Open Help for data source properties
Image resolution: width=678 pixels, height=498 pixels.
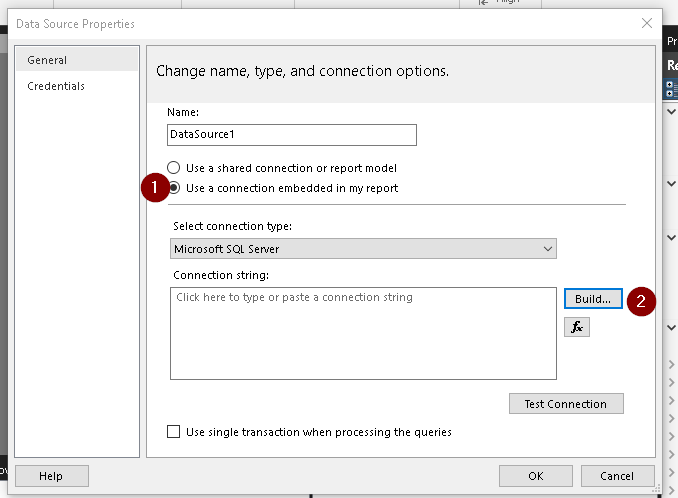[52, 476]
